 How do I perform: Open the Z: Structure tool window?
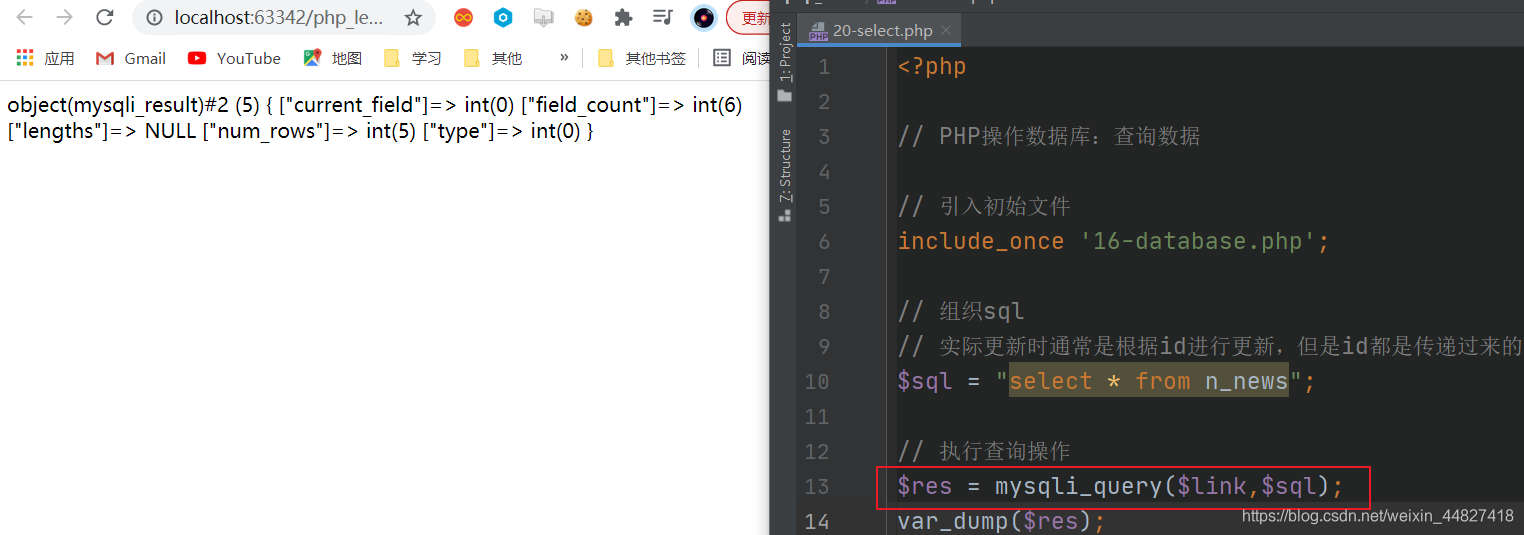click(x=785, y=175)
